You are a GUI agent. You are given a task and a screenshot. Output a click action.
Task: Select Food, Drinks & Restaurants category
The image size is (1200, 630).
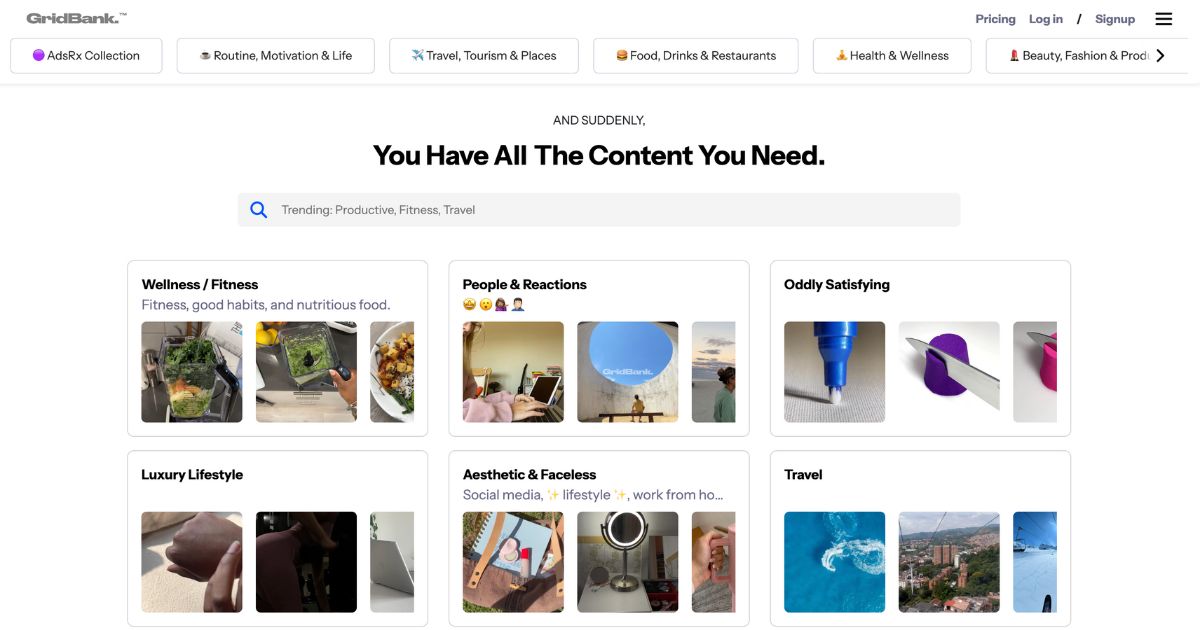coord(696,56)
